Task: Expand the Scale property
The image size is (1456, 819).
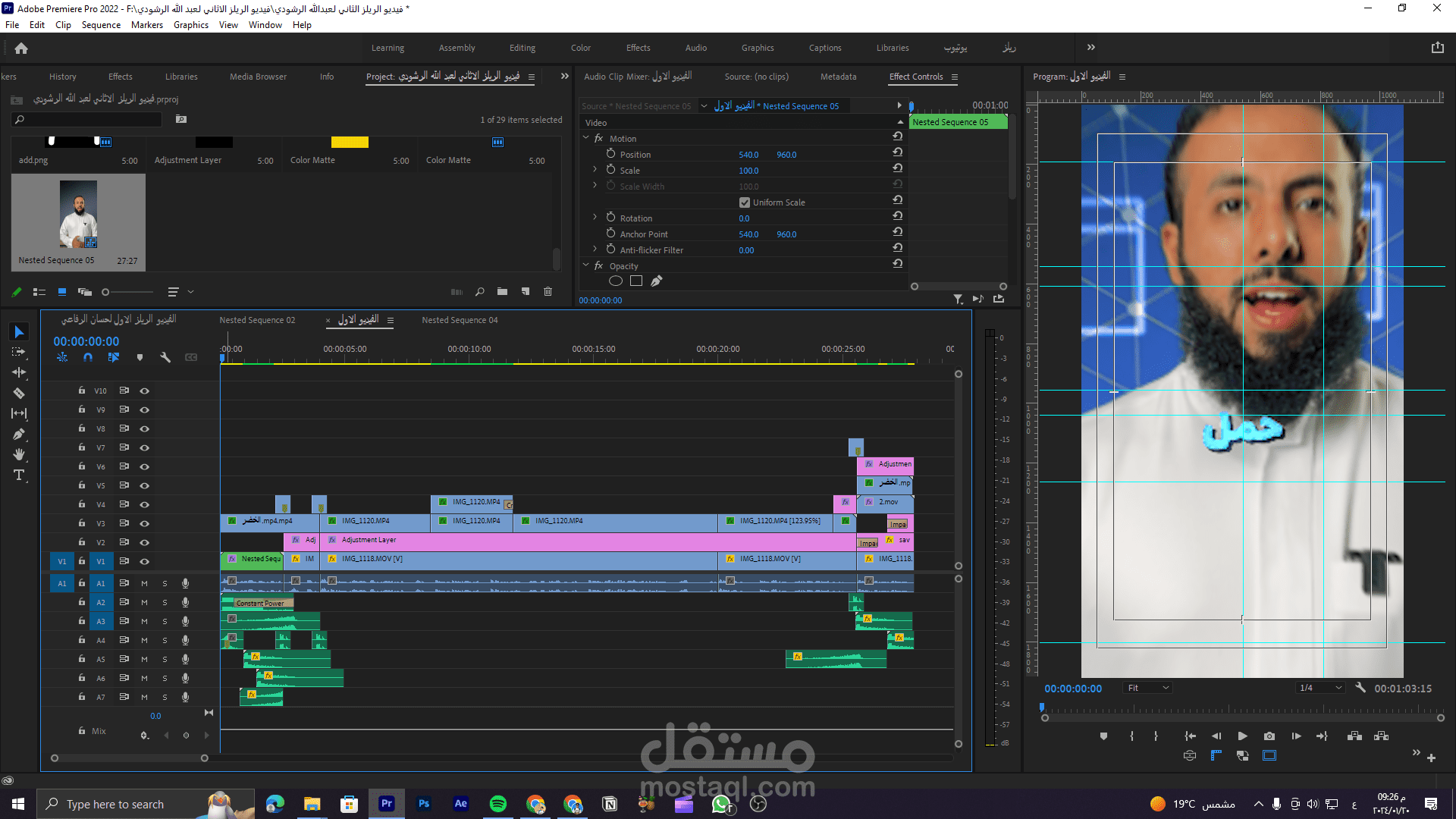Action: 595,170
